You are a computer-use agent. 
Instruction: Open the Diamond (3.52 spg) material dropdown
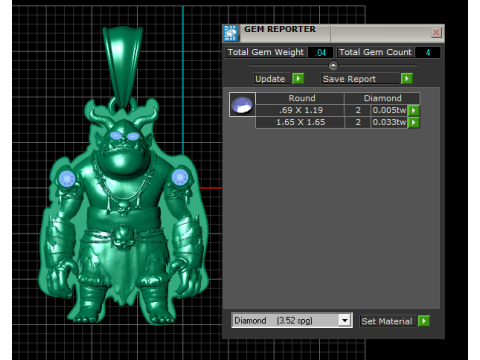[345, 321]
